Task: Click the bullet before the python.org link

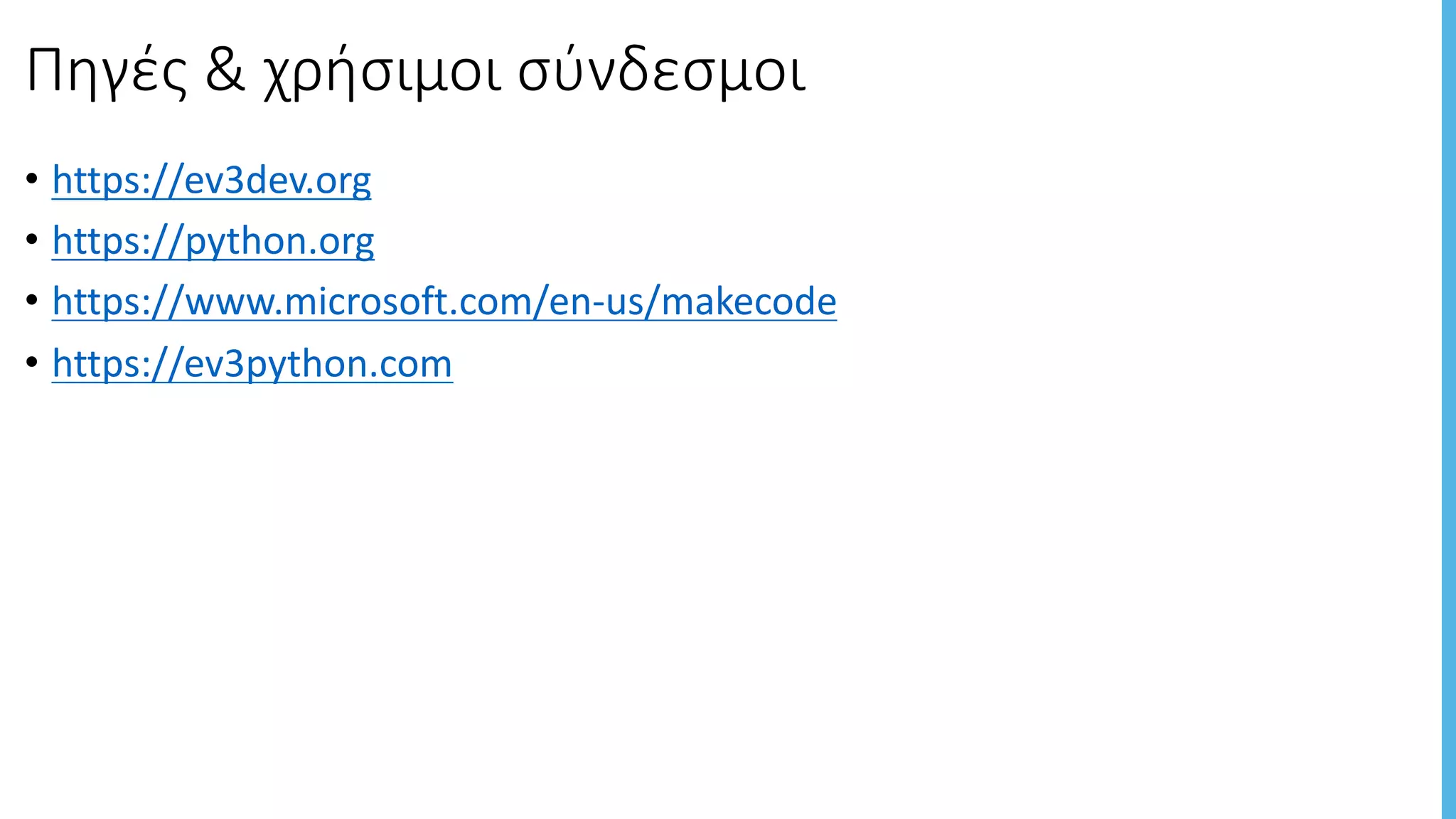Action: coord(31,240)
